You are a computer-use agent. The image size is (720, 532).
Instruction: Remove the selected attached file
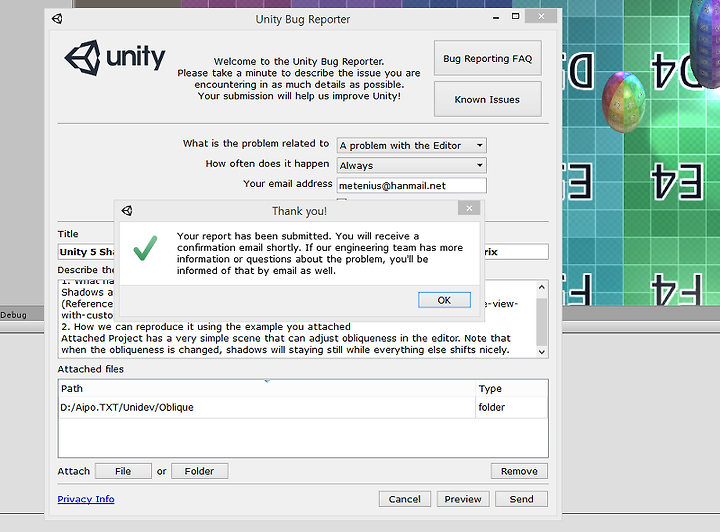point(519,471)
